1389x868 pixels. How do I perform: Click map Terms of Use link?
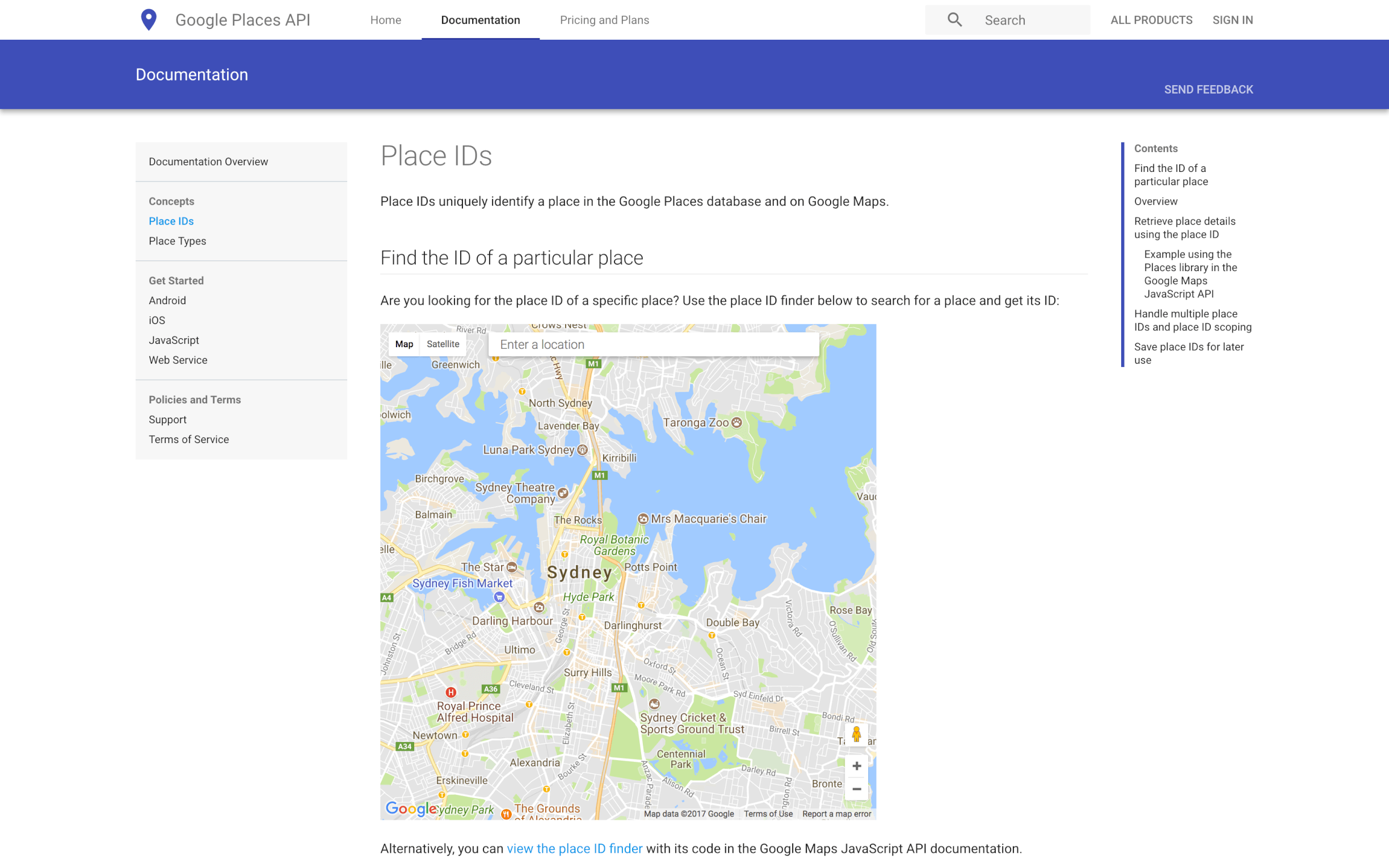(768, 814)
